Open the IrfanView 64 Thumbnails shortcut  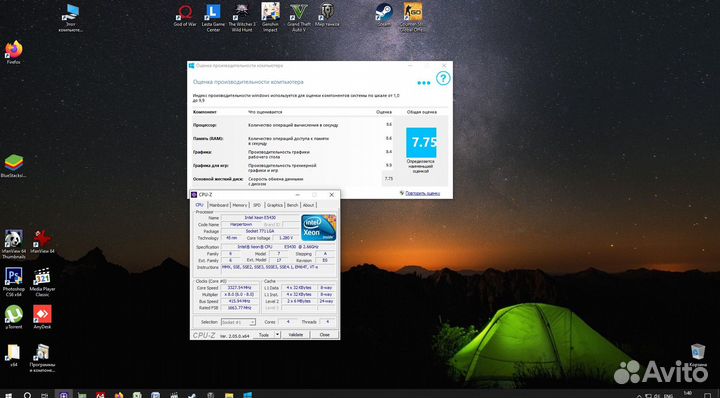pos(14,245)
